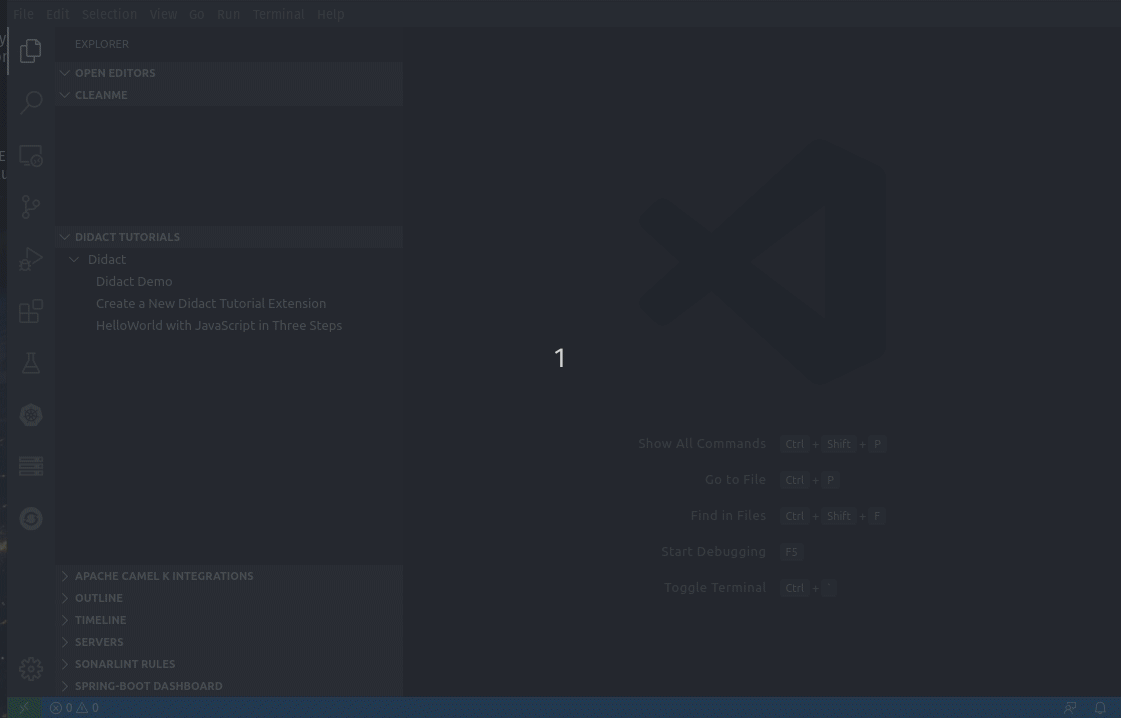The width and height of the screenshot is (1121, 718).
Task: Open the Edit menu
Action: [57, 14]
